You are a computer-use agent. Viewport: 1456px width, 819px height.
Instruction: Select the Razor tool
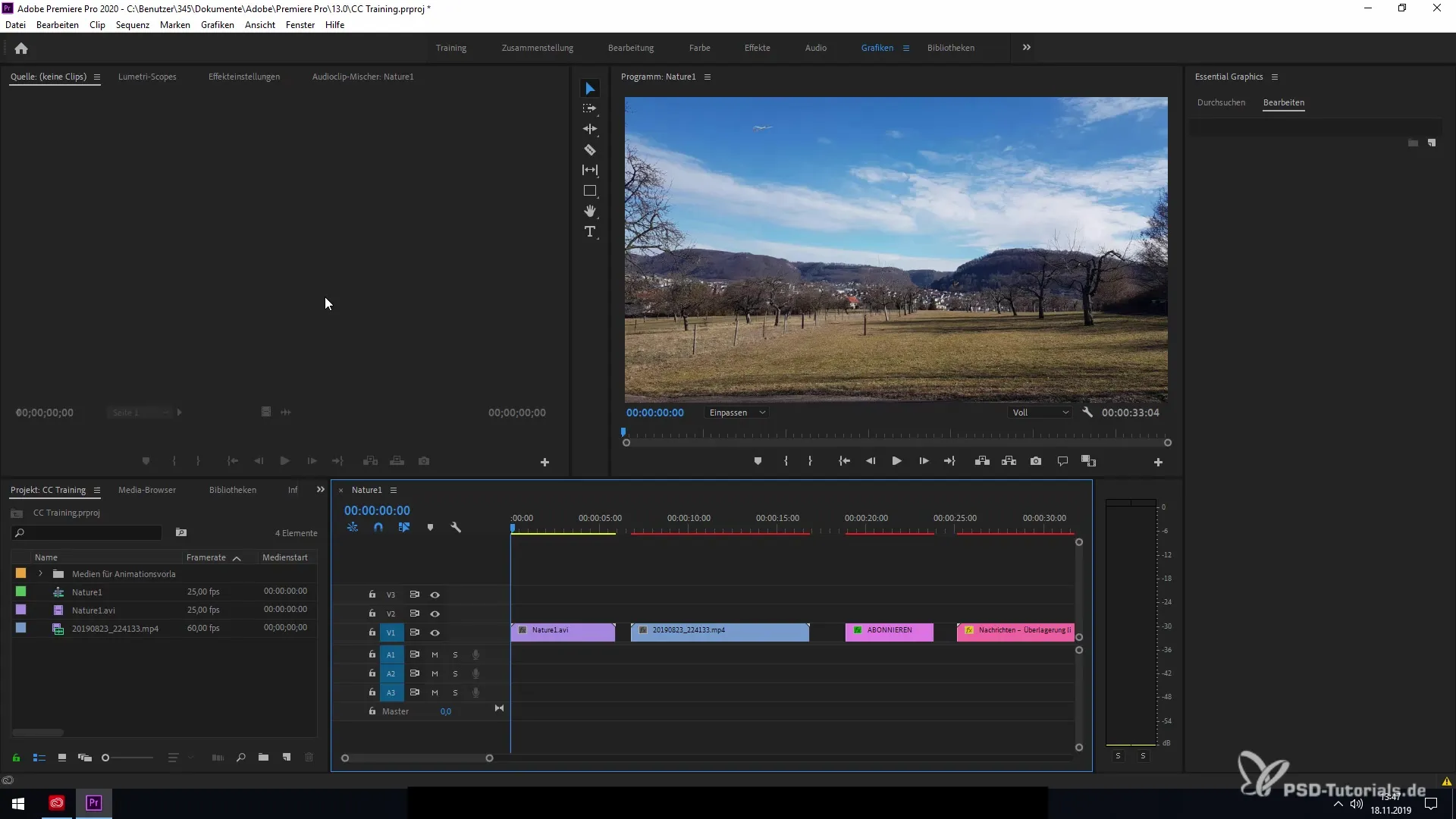pyautogui.click(x=590, y=149)
